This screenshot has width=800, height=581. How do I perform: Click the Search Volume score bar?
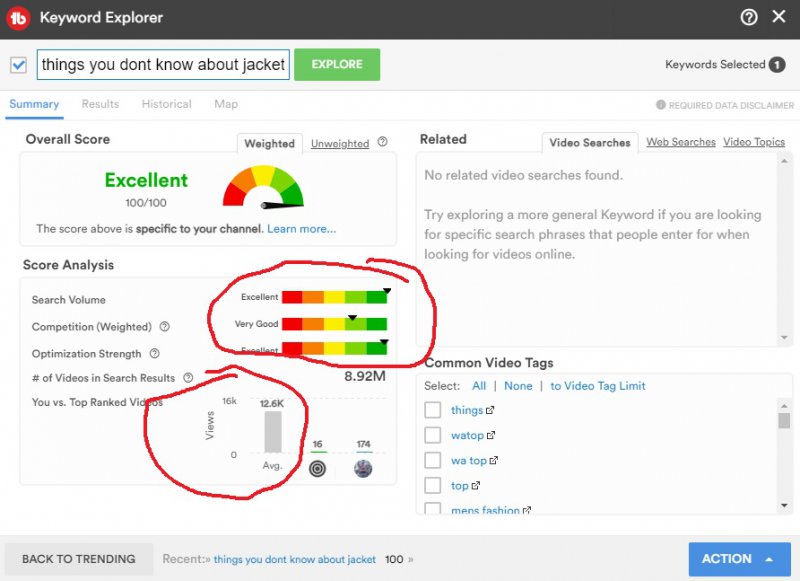pyautogui.click(x=334, y=297)
